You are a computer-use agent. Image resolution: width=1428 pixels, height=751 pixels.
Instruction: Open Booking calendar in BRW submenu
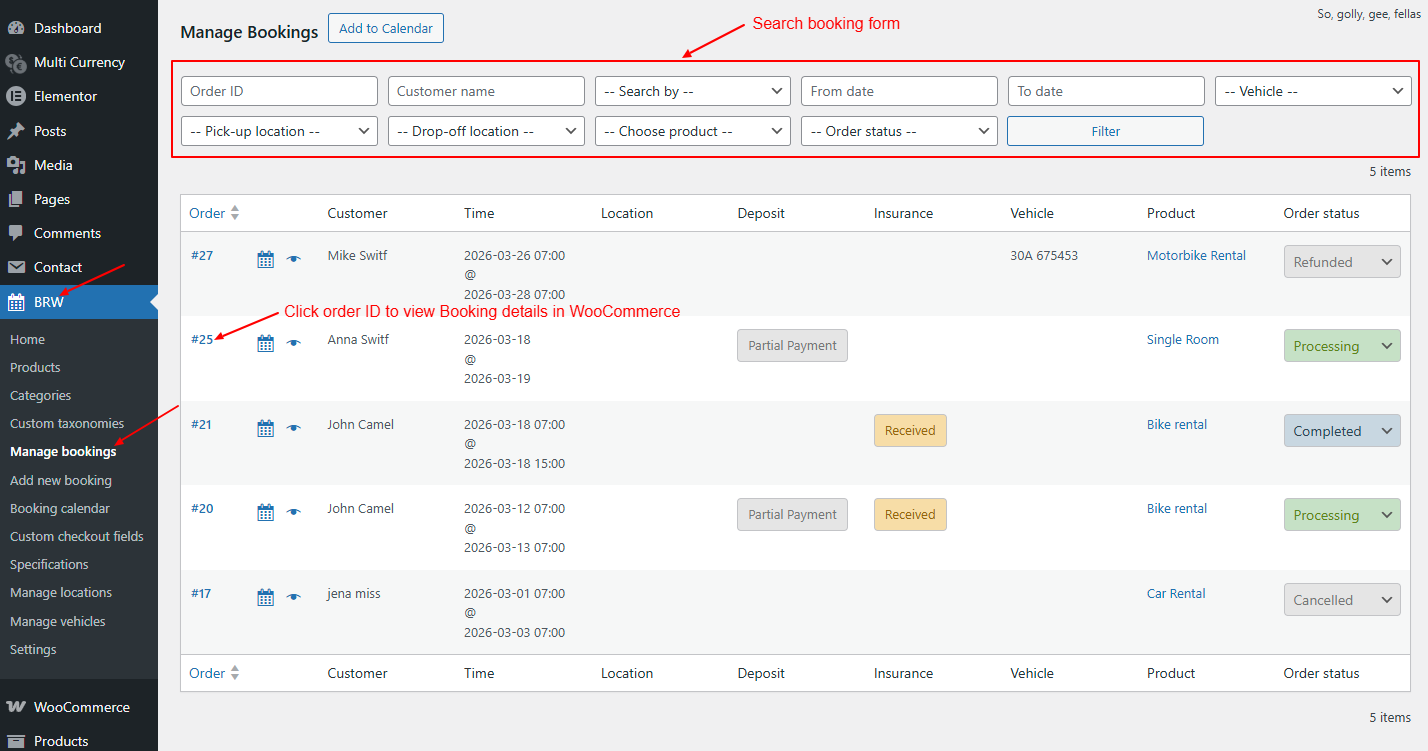[60, 508]
